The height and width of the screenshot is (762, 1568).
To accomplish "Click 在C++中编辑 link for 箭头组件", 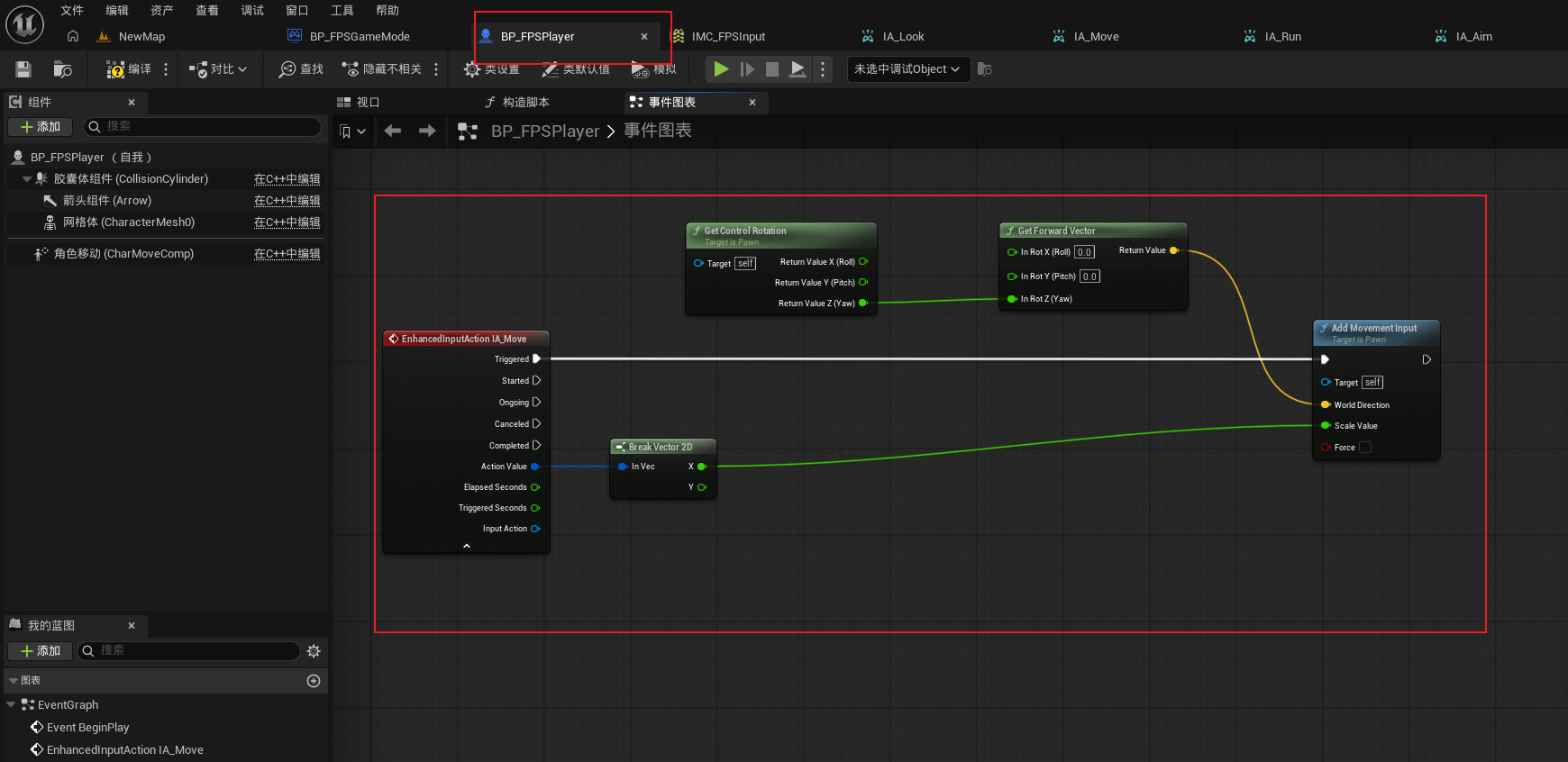I will (287, 201).
